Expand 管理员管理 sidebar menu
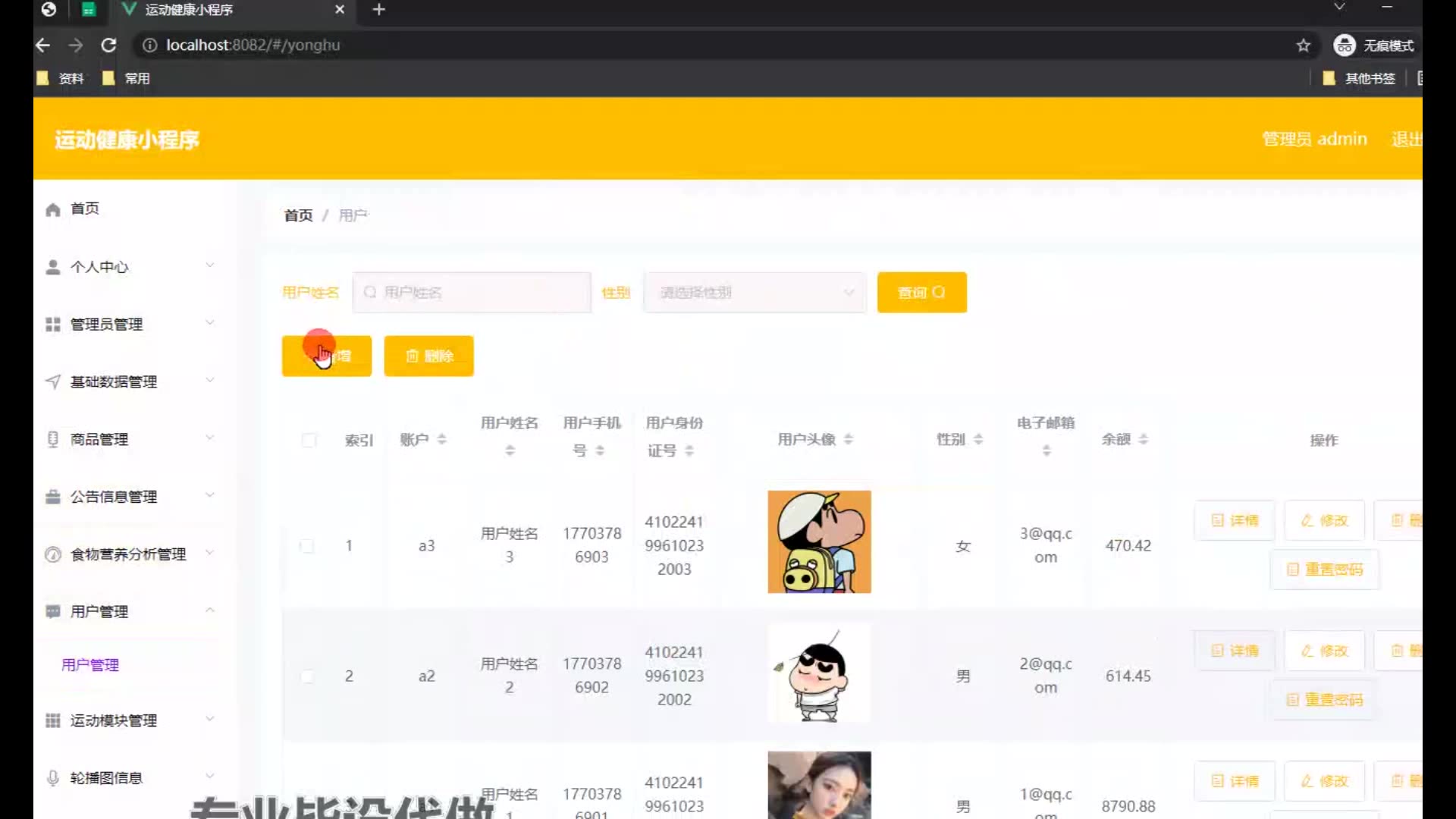 pyautogui.click(x=210, y=322)
